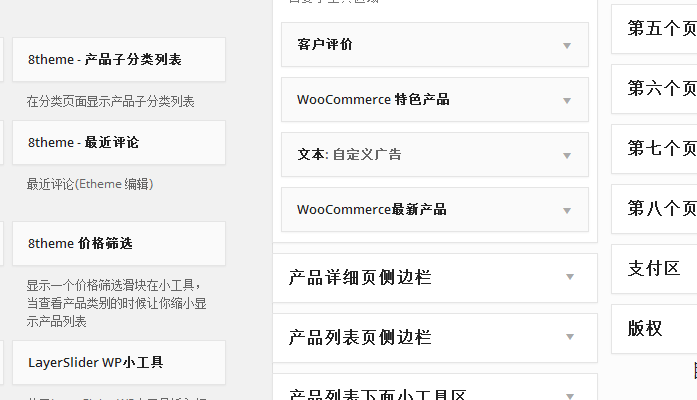Open the 版权 widget area

(x=654, y=329)
